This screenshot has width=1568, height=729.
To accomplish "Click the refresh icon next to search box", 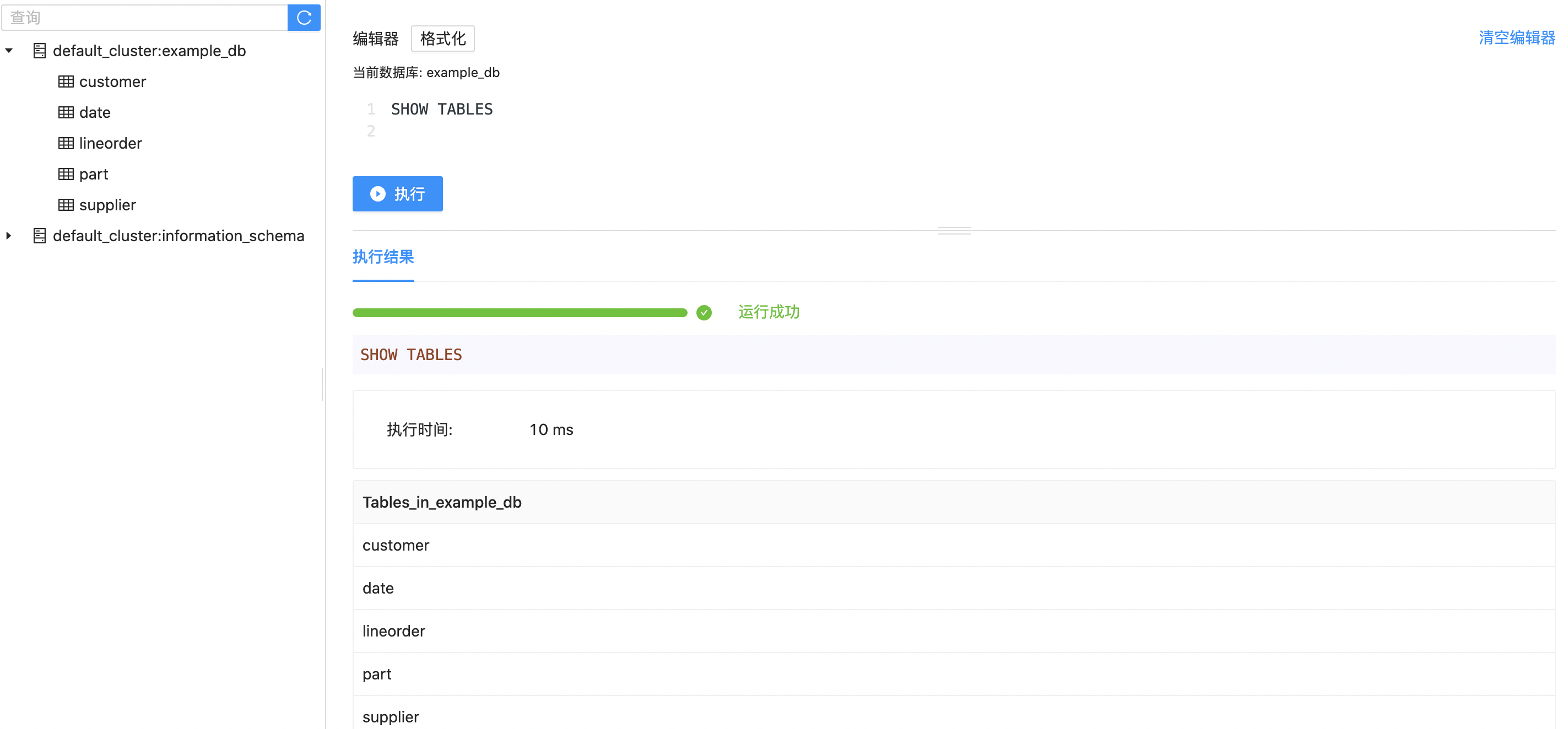I will (304, 18).
